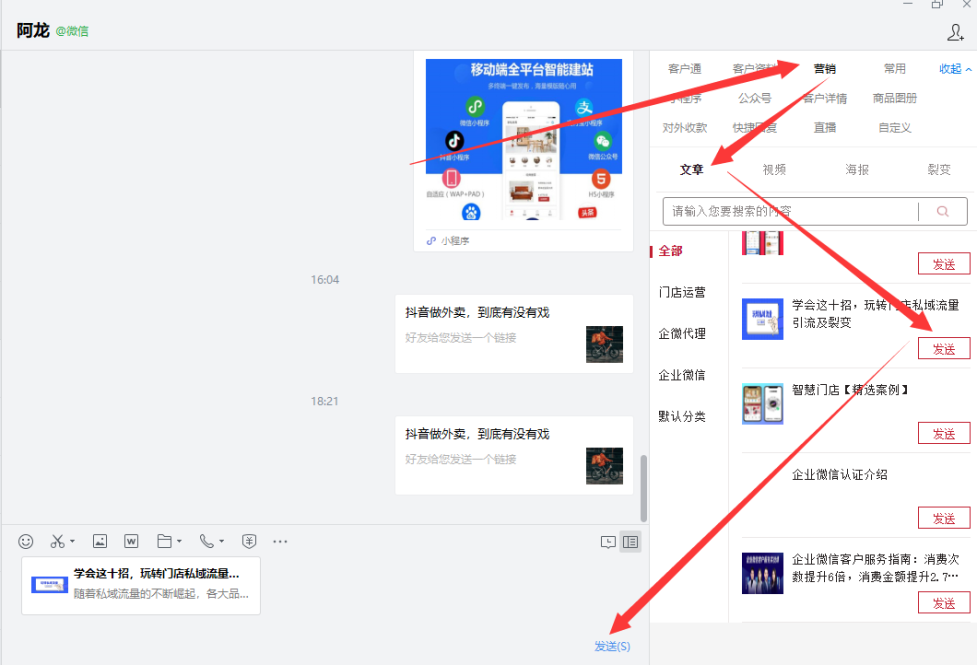The image size is (977, 665).
Task: Open the emoji picker in chat toolbar
Action: [26, 541]
